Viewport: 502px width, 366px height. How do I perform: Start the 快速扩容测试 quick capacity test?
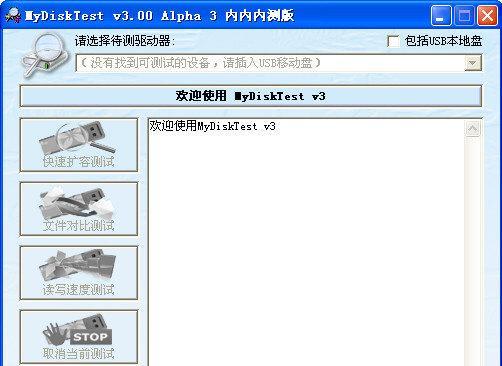pyautogui.click(x=79, y=145)
